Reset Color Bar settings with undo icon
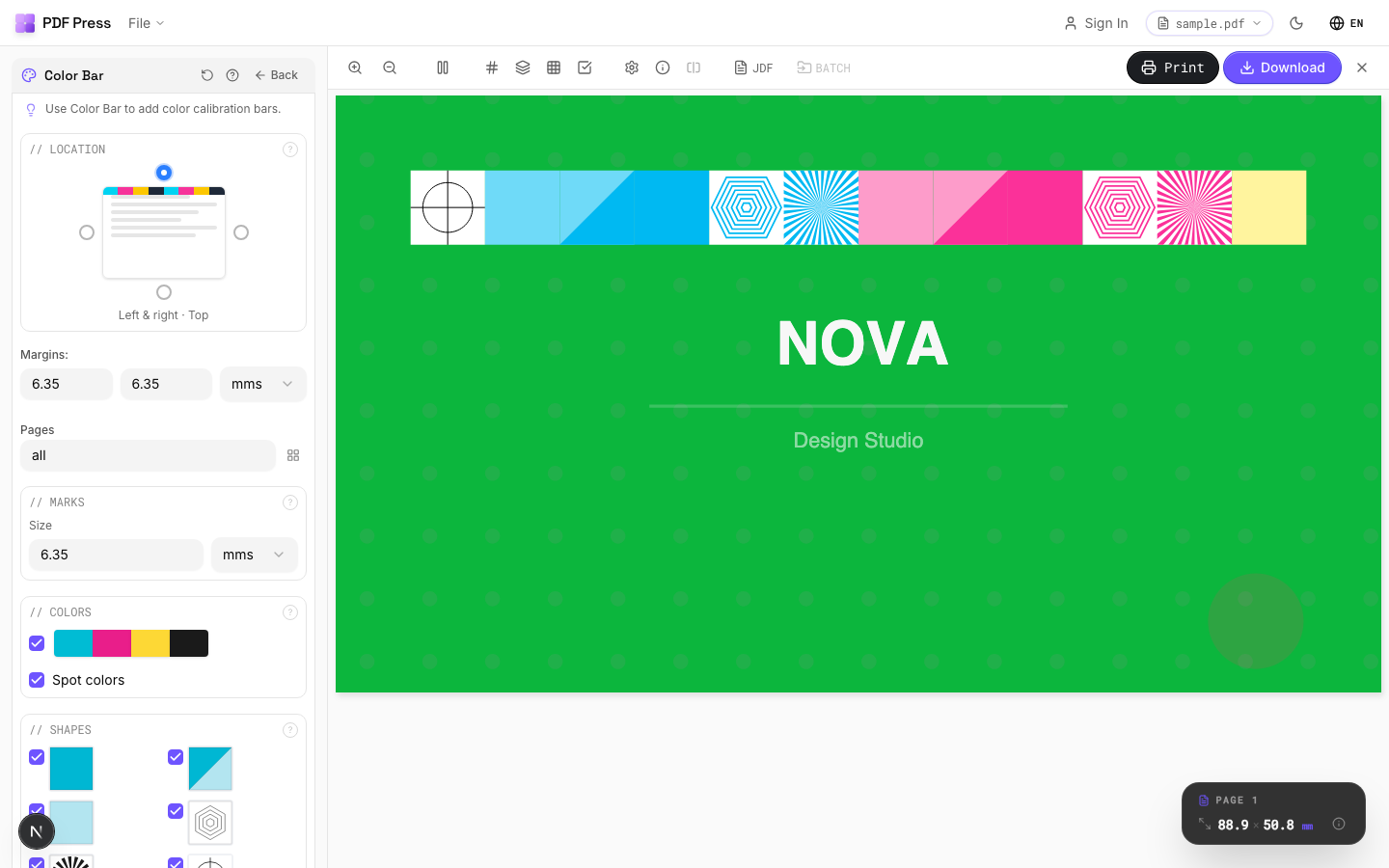This screenshot has width=1389, height=868. pyautogui.click(x=206, y=75)
